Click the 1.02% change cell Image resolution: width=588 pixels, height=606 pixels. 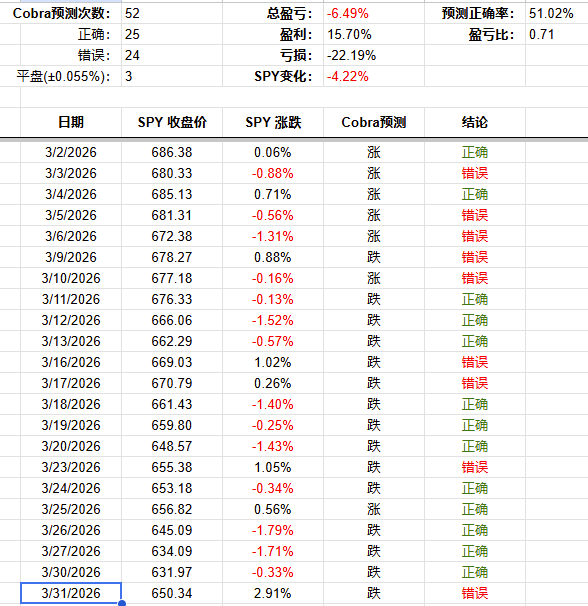pyautogui.click(x=273, y=362)
